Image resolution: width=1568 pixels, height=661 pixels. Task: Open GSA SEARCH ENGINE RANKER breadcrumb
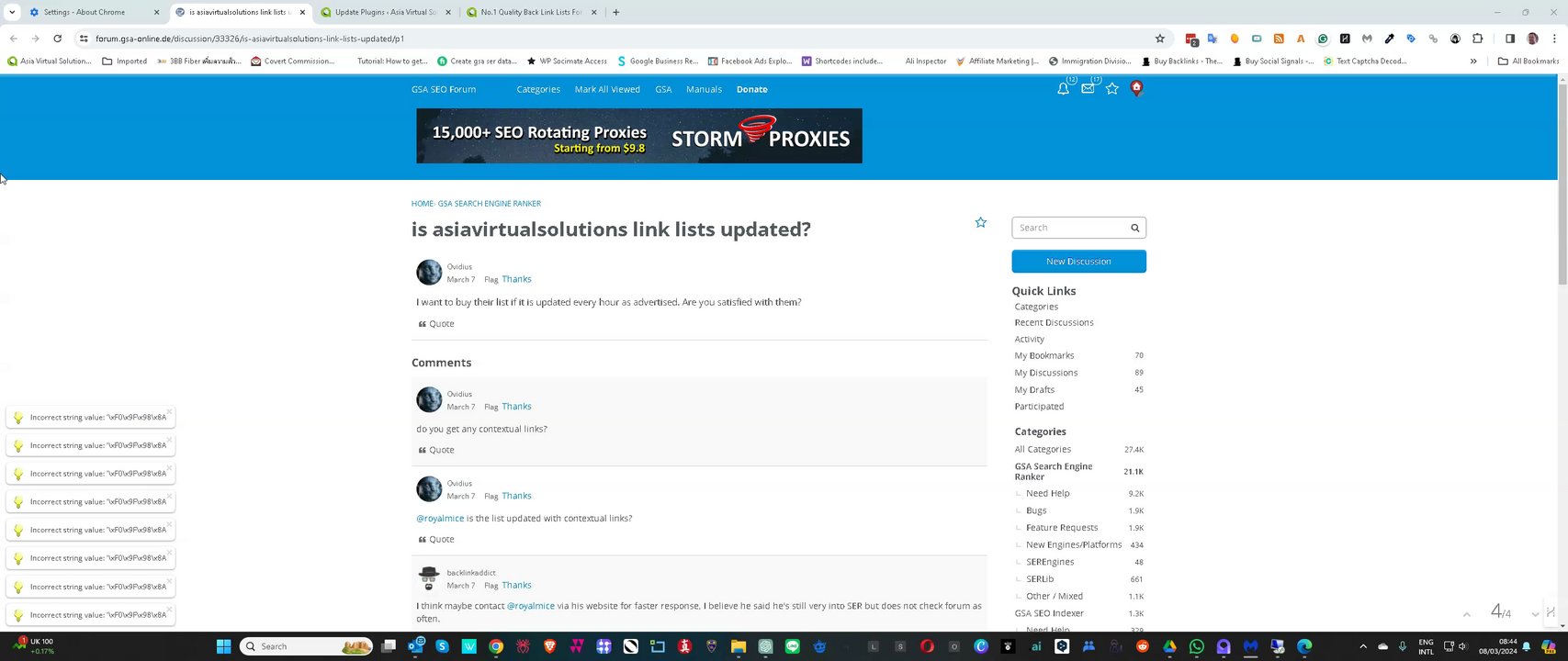click(x=490, y=204)
